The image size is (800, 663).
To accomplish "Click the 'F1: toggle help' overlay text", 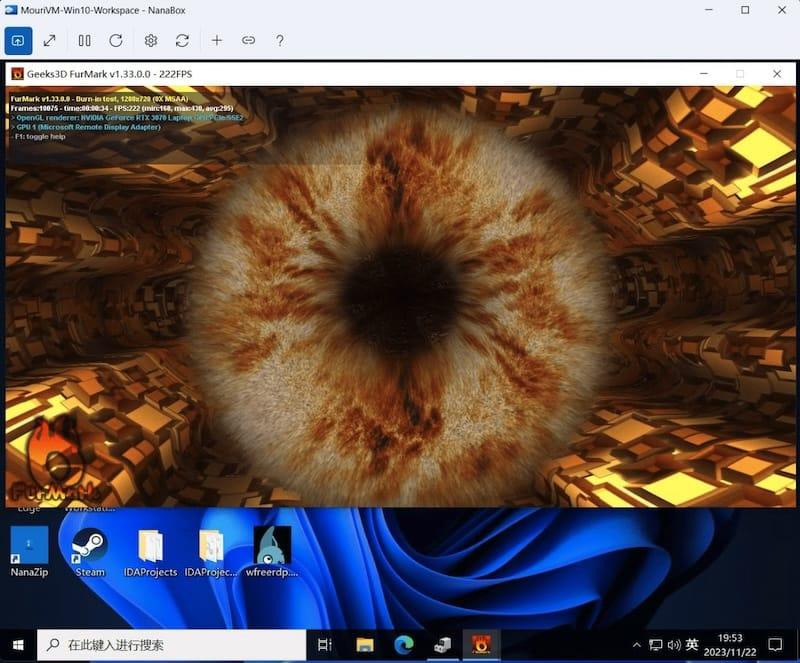I will click(x=38, y=137).
